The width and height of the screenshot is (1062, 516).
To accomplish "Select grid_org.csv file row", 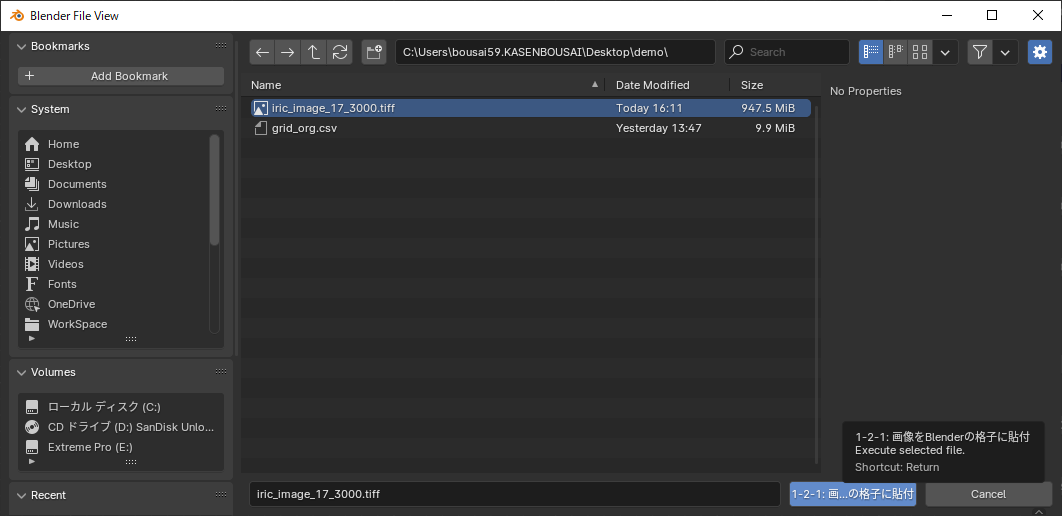I will (x=530, y=128).
